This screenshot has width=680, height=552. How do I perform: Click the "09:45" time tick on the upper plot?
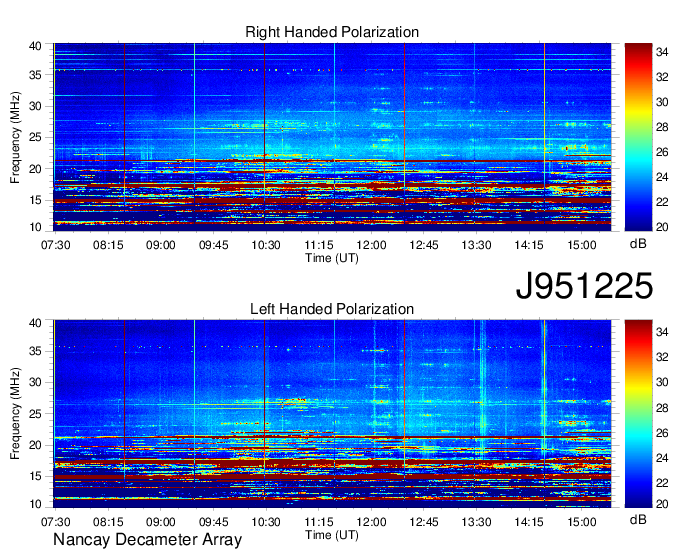coord(213,245)
